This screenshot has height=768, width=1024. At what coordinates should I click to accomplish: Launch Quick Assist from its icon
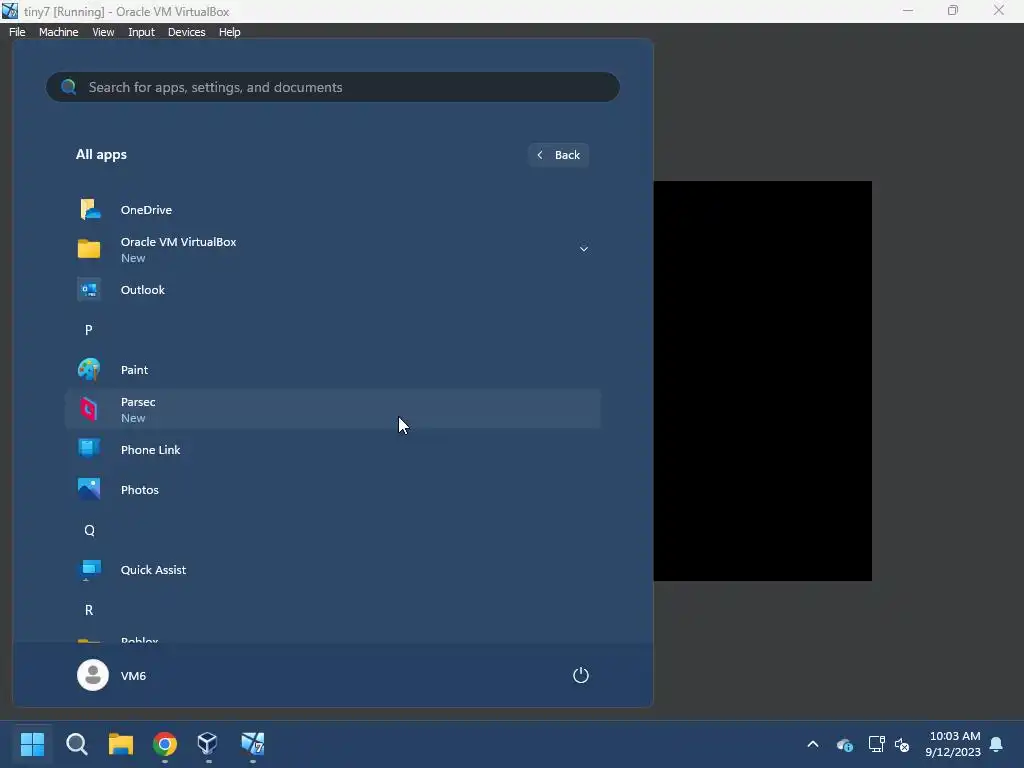[89, 569]
